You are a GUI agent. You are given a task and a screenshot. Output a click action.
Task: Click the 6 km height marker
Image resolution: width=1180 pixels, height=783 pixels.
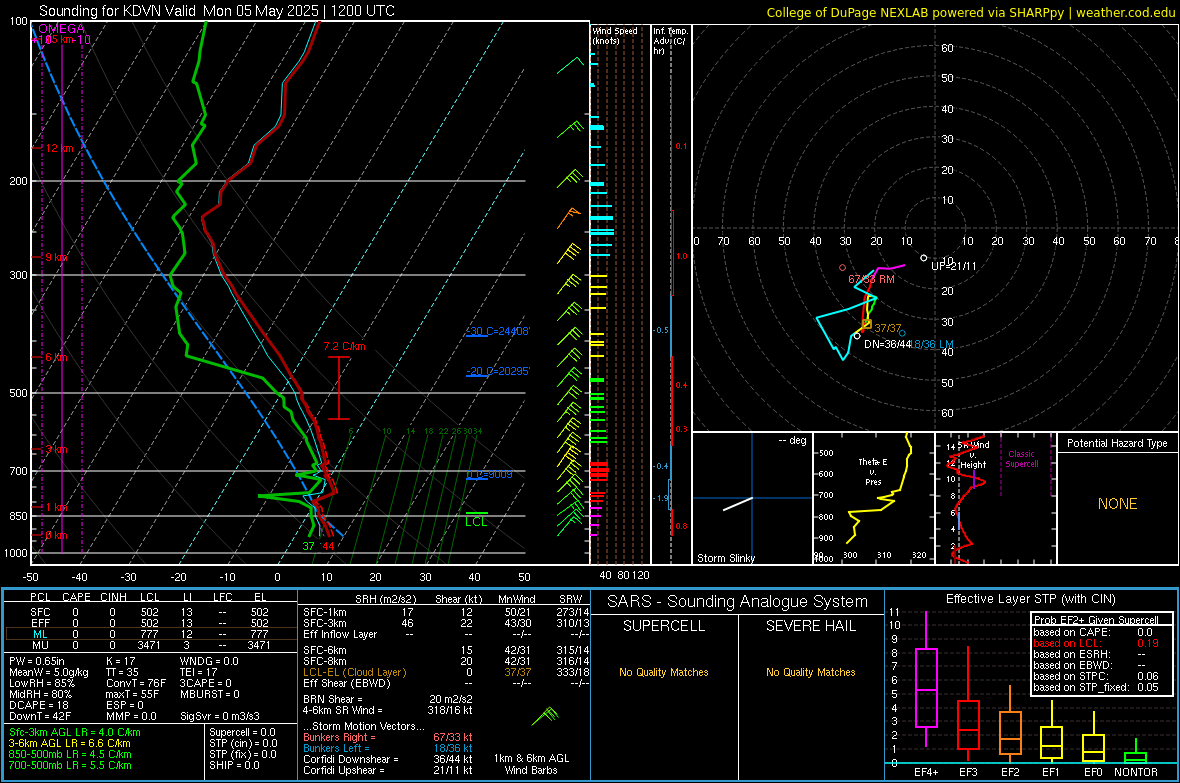[x=56, y=358]
